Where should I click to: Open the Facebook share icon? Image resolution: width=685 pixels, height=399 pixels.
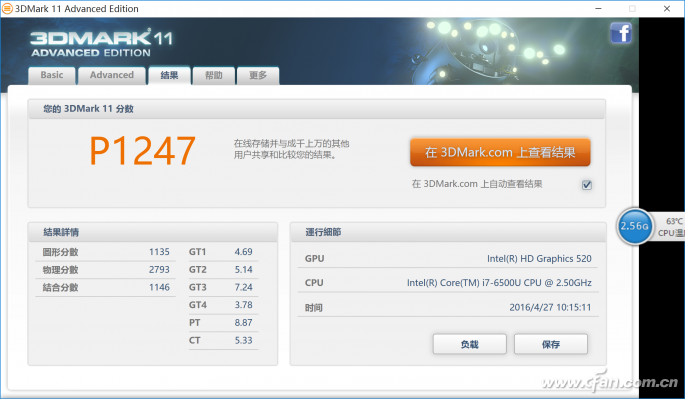tap(621, 33)
